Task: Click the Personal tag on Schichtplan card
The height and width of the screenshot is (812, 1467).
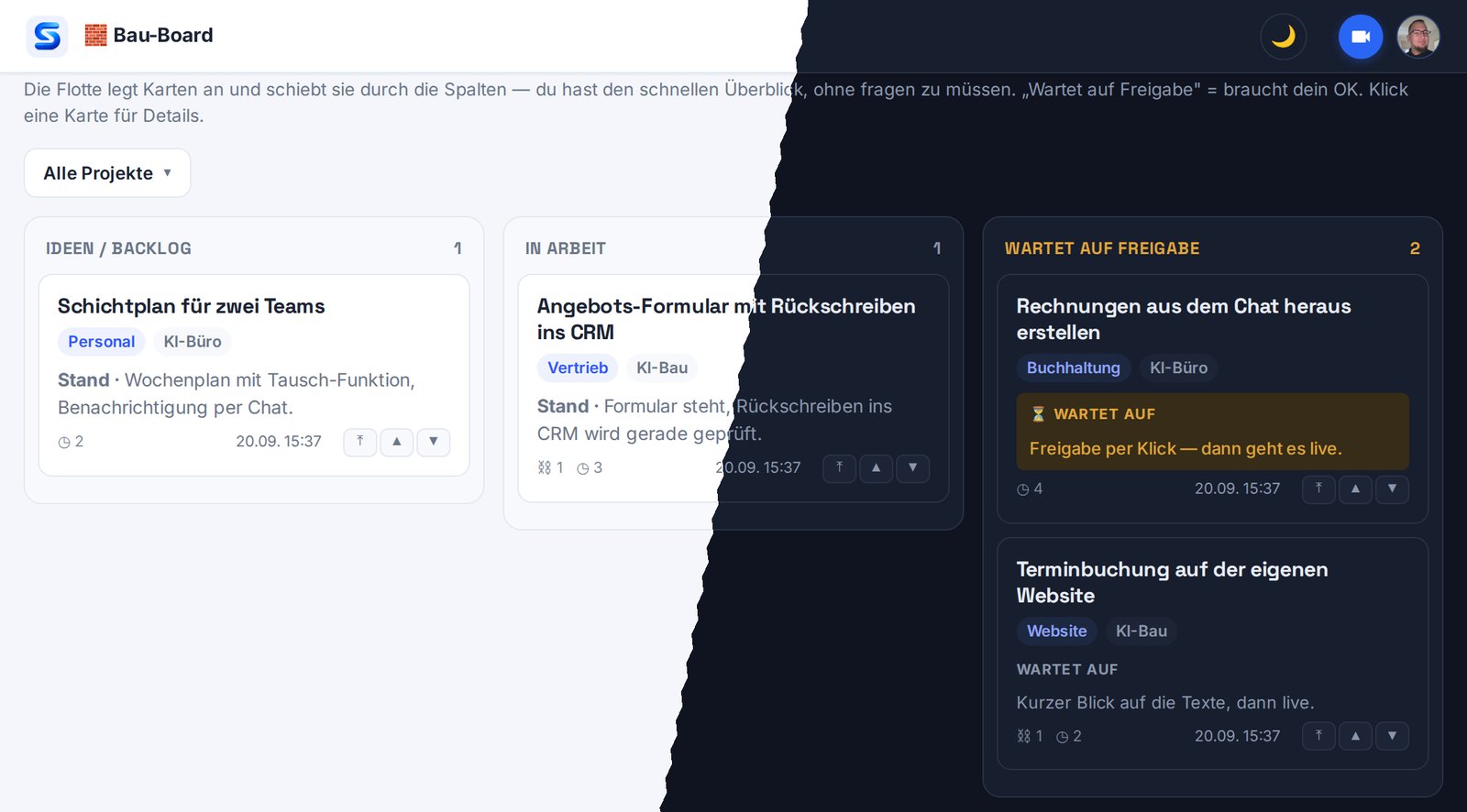Action: click(101, 342)
